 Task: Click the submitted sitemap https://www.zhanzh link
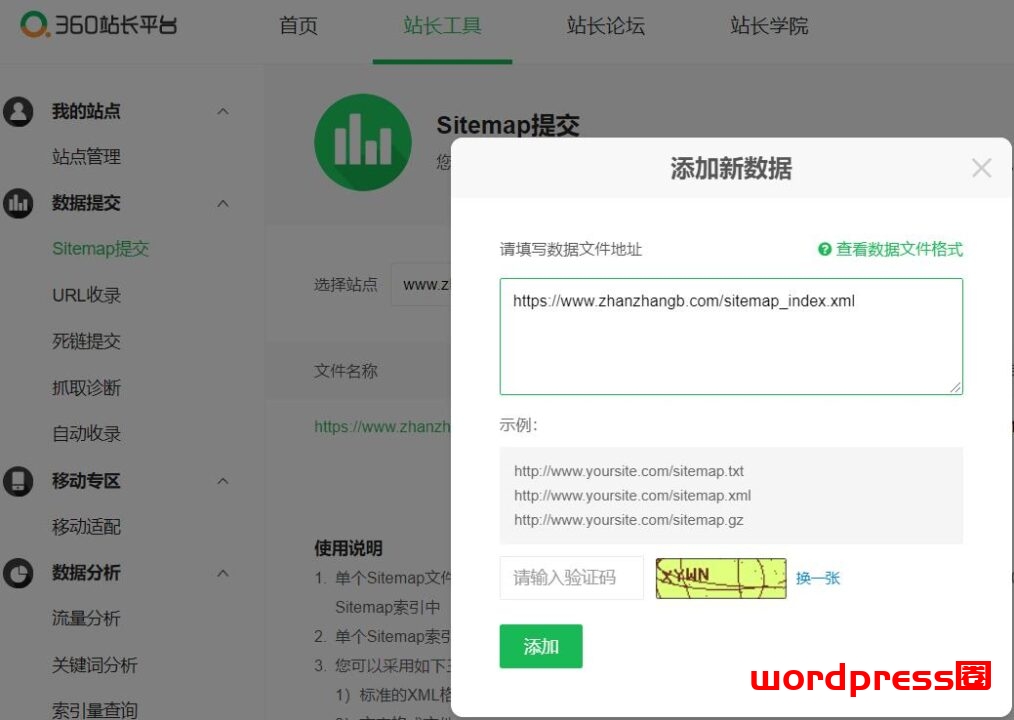click(x=382, y=426)
